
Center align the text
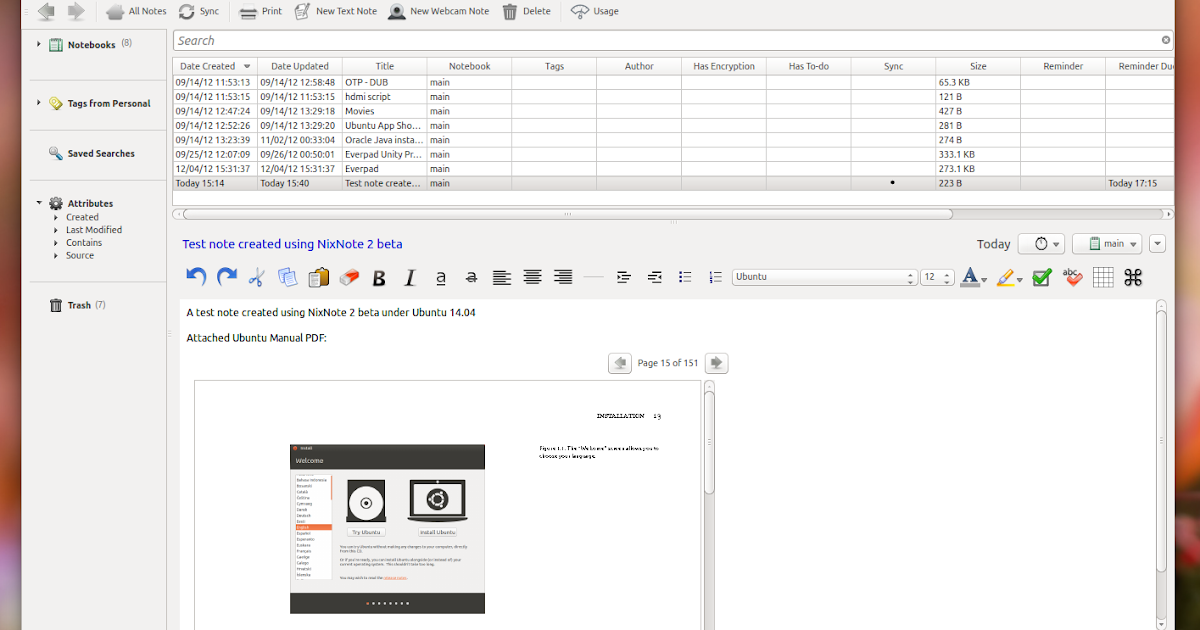pyautogui.click(x=532, y=277)
